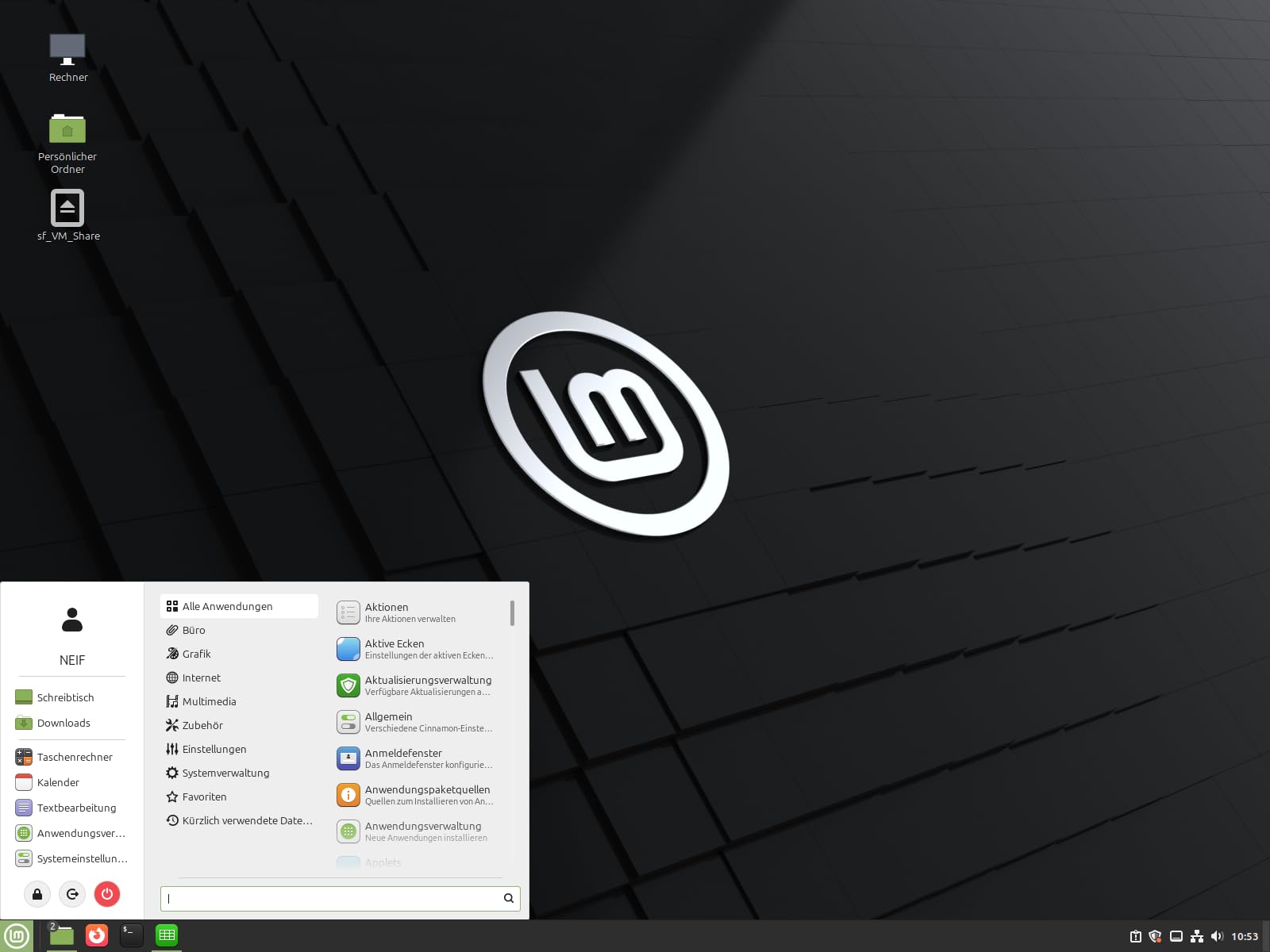Launch the terminal from the panel

[x=132, y=936]
